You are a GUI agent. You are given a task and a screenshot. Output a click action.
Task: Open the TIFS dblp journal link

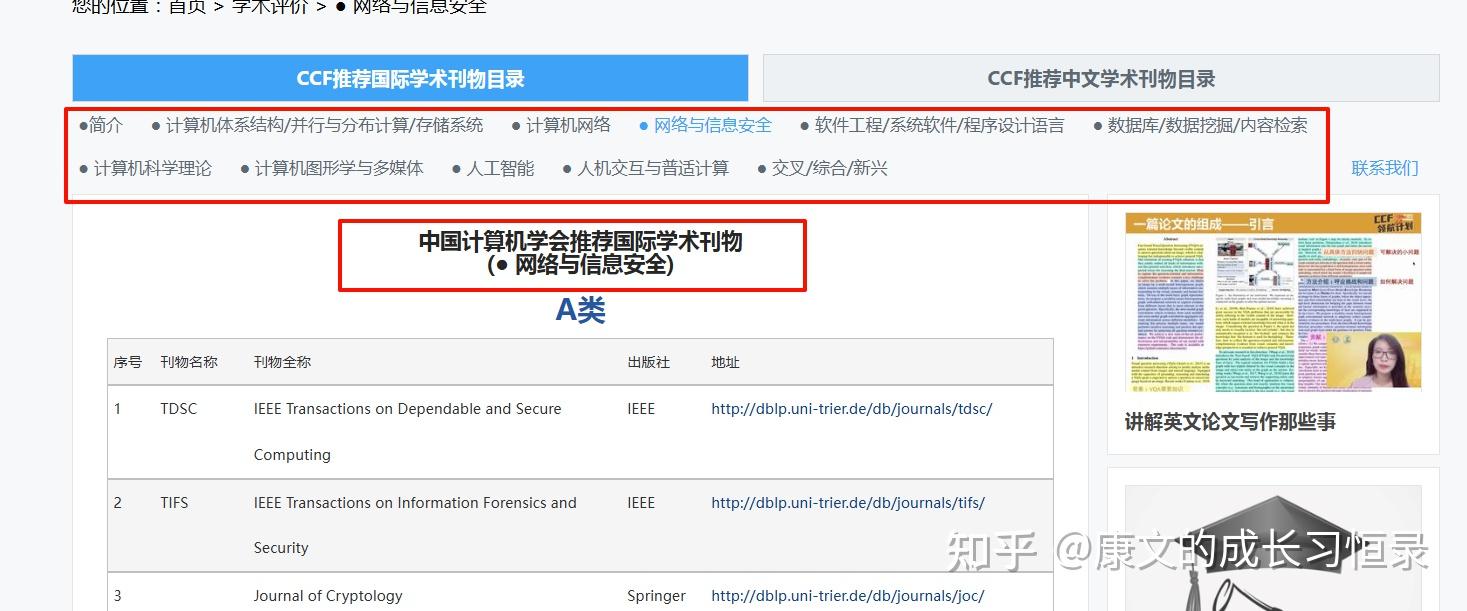coord(848,503)
